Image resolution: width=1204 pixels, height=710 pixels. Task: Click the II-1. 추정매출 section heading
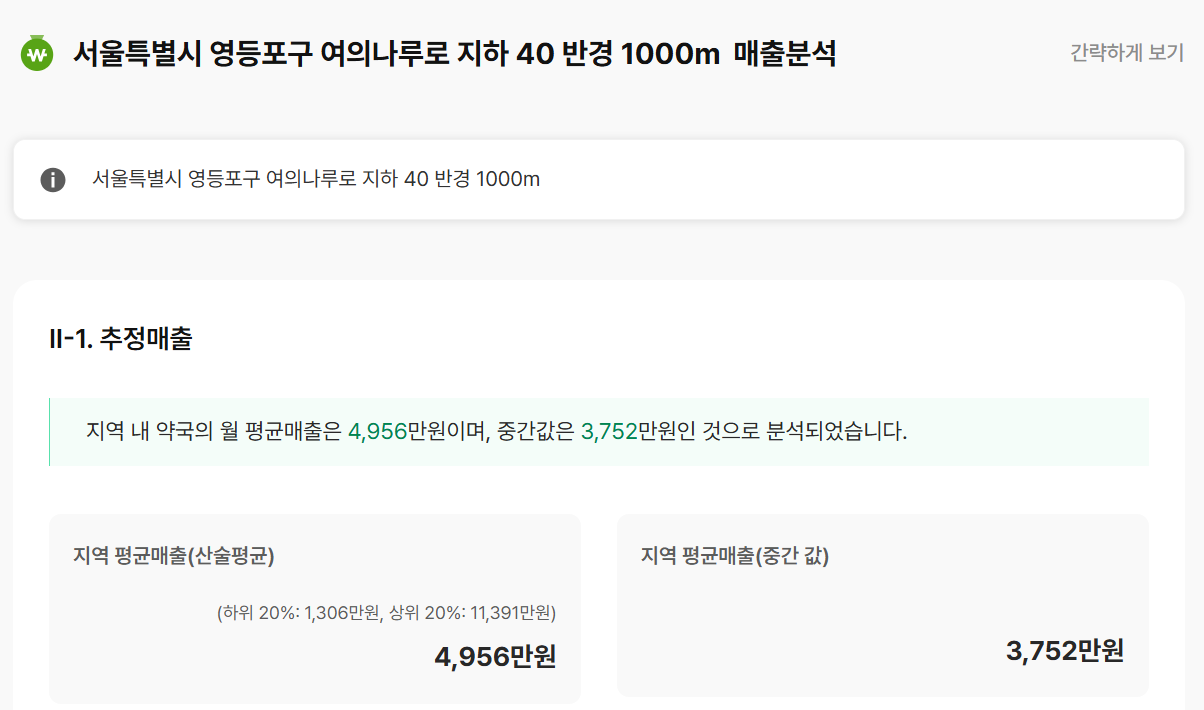coord(120,339)
